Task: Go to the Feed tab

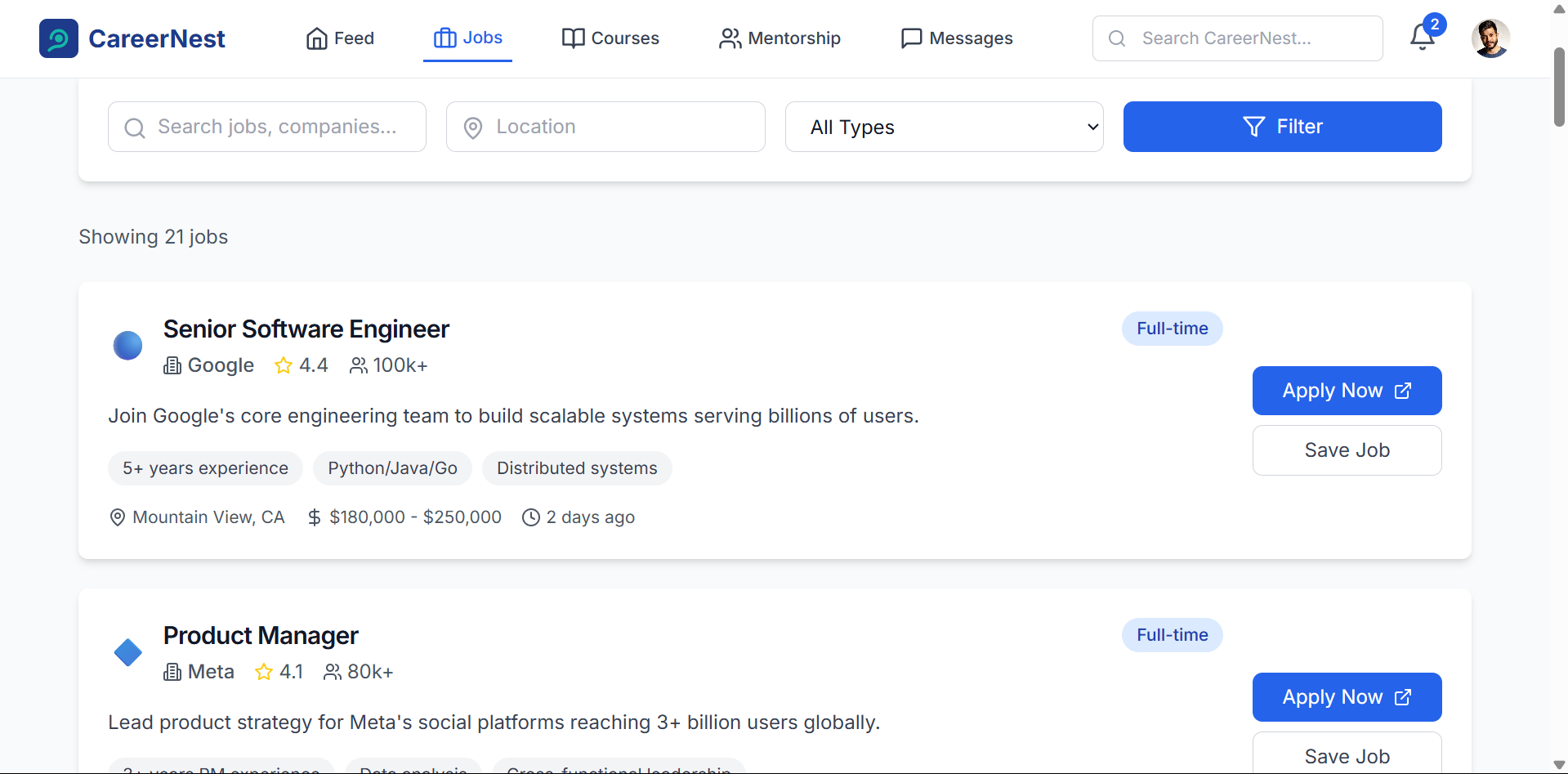Action: [340, 38]
